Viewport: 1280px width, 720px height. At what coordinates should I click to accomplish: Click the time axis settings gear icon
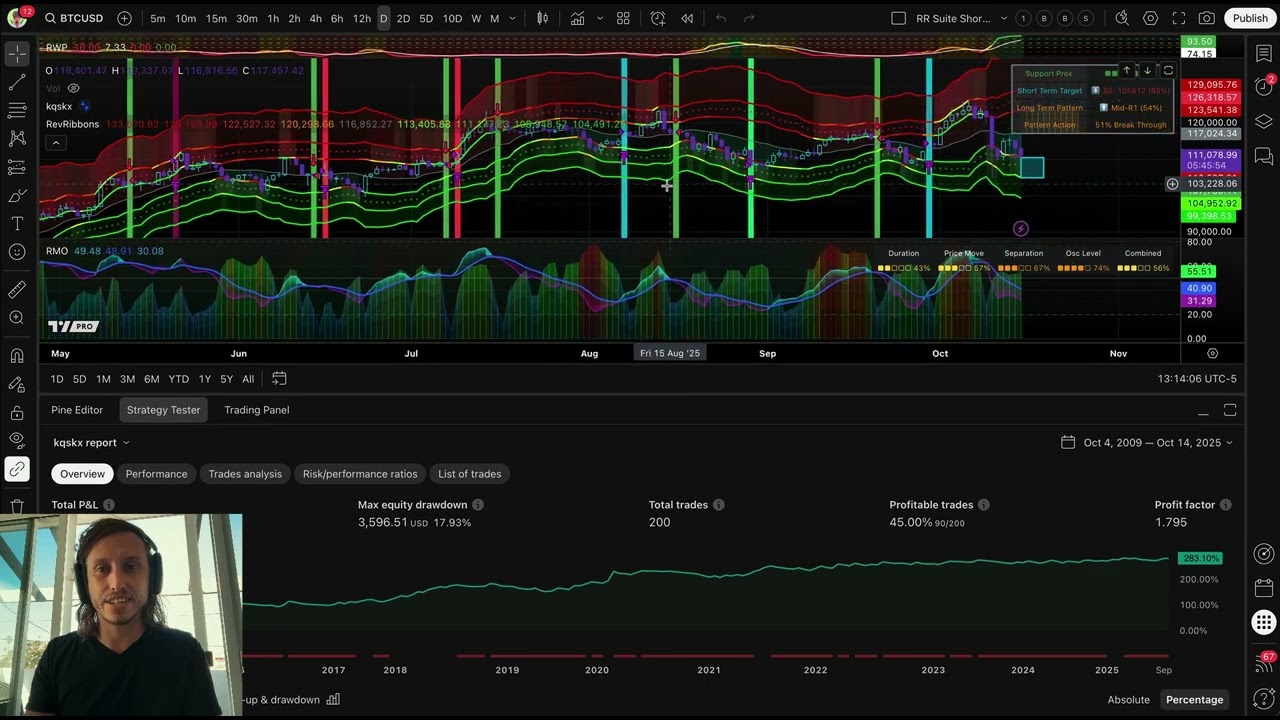[1212, 353]
